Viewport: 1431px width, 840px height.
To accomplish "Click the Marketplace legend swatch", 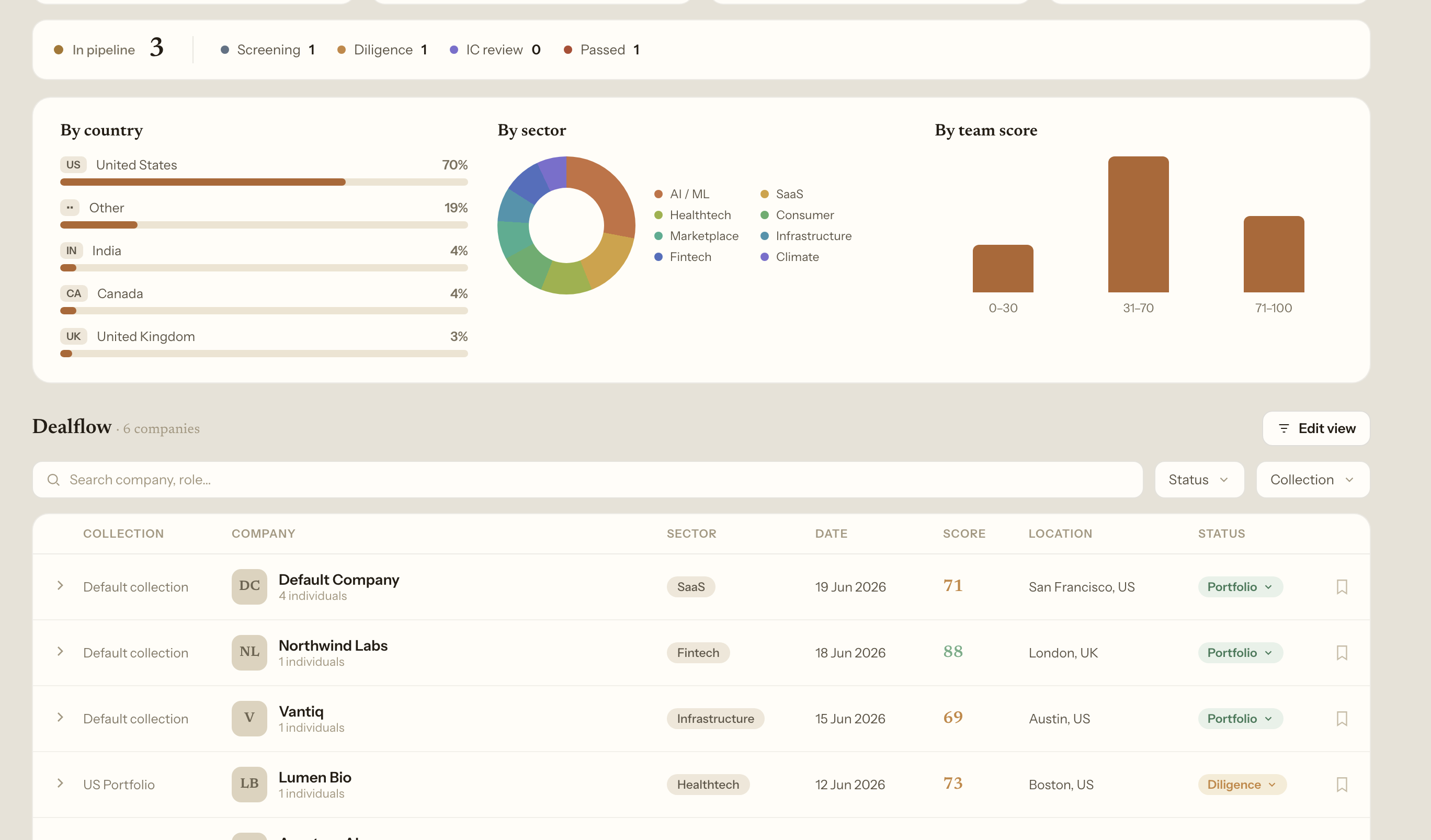I will click(658, 236).
